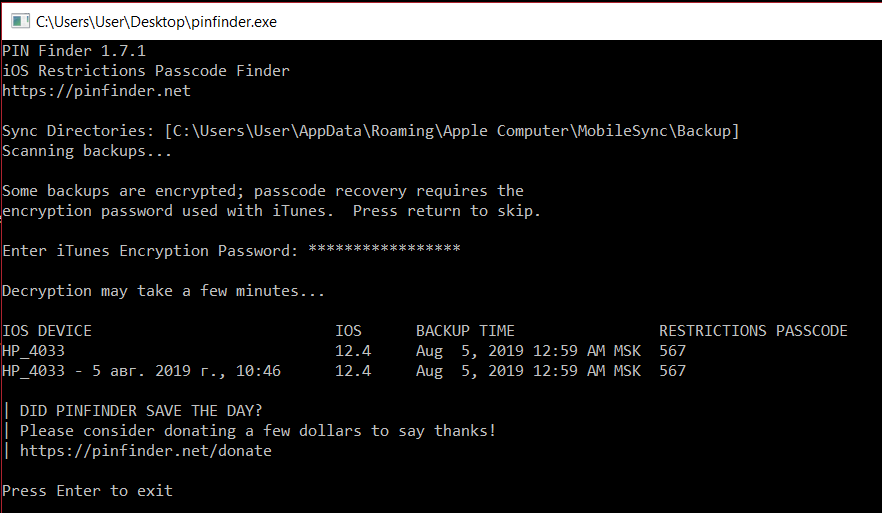
Task: Select the "HP_4033 - 5 авг. 2019 г." entry
Action: (141, 371)
